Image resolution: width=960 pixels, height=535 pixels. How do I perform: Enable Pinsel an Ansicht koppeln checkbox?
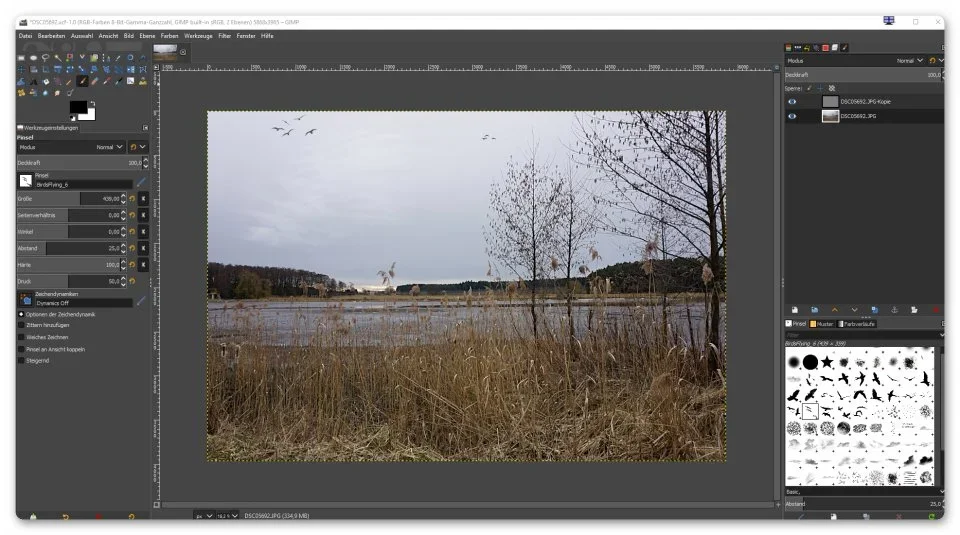click(21, 350)
